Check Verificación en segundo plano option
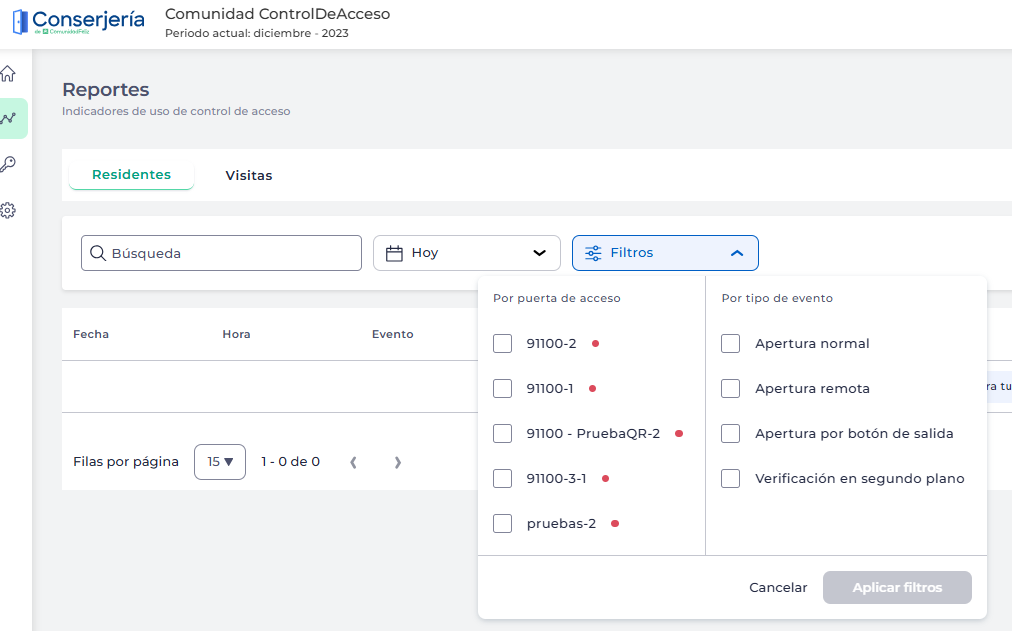1012x631 pixels. (731, 478)
